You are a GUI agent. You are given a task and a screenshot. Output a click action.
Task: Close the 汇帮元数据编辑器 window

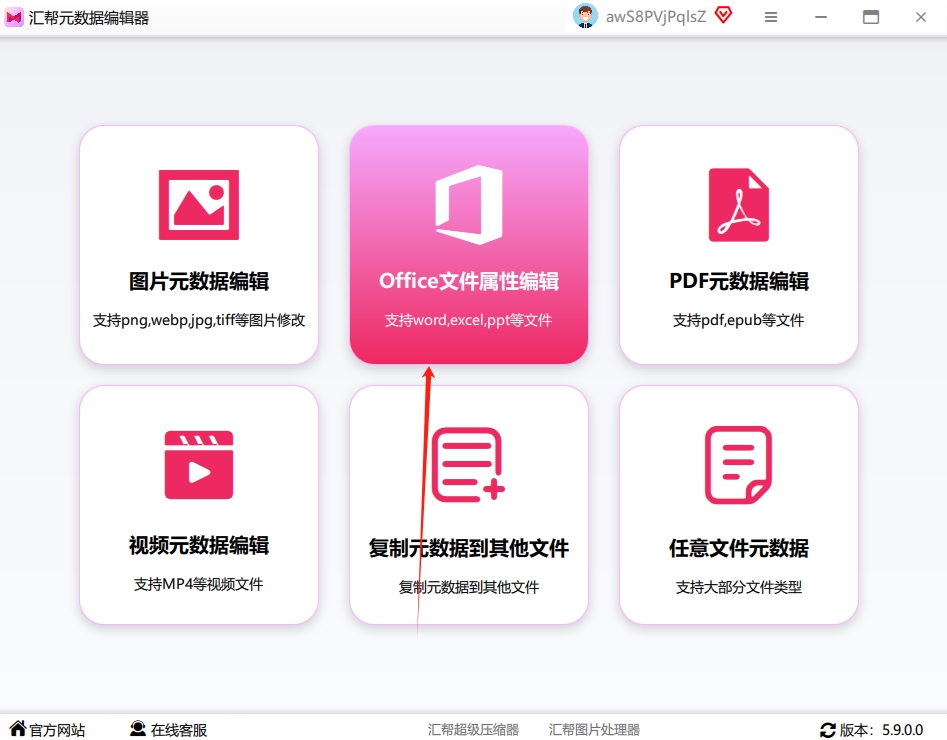pyautogui.click(x=921, y=17)
